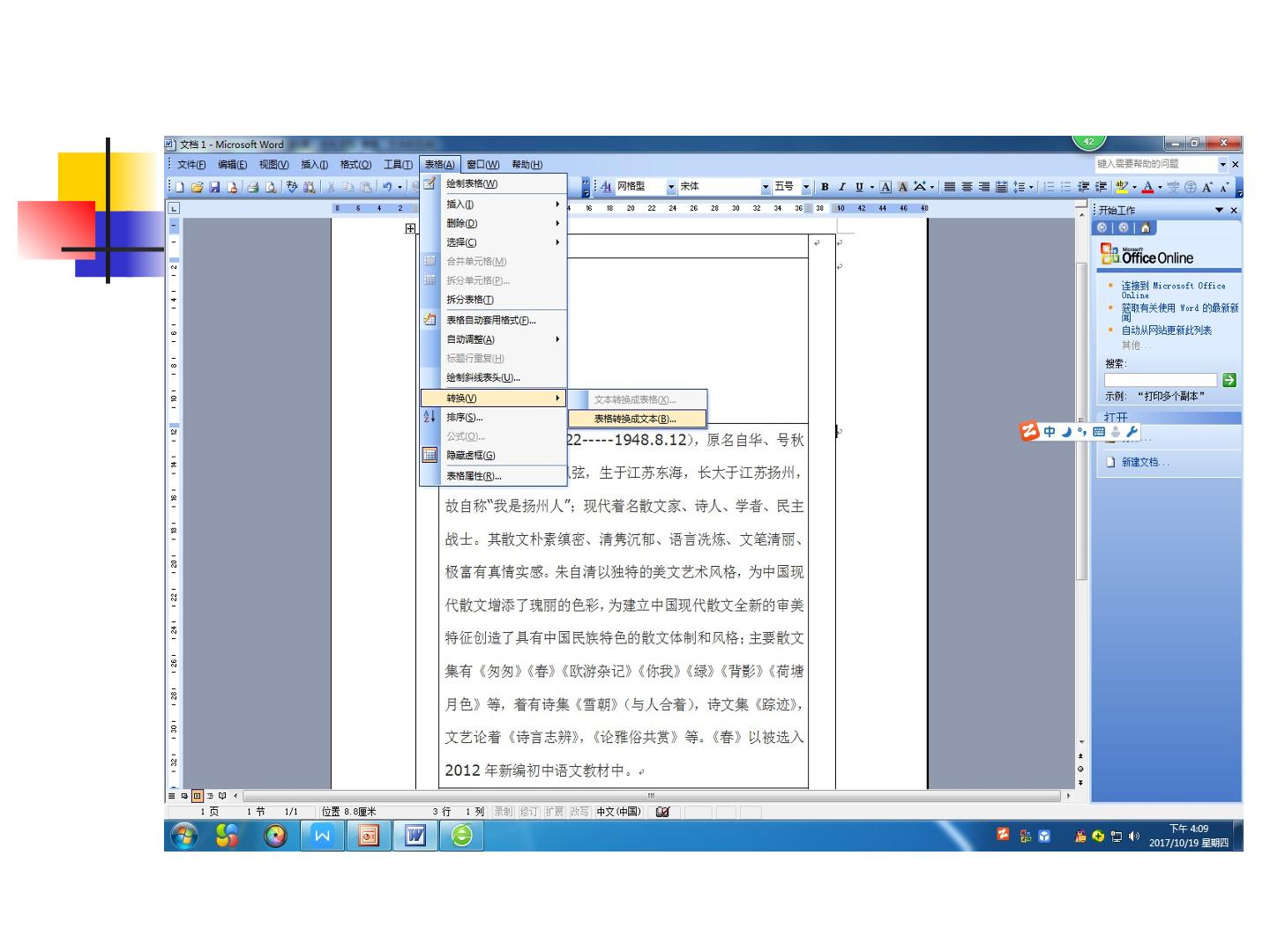Open the underline style dropdown arrow
The height and width of the screenshot is (952, 1270).
click(x=872, y=187)
